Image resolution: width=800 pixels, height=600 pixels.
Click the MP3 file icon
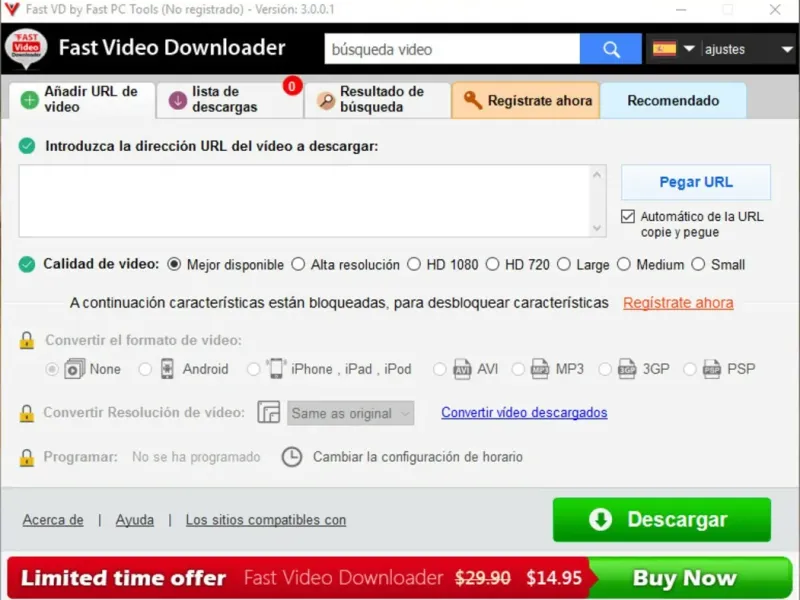tap(540, 368)
